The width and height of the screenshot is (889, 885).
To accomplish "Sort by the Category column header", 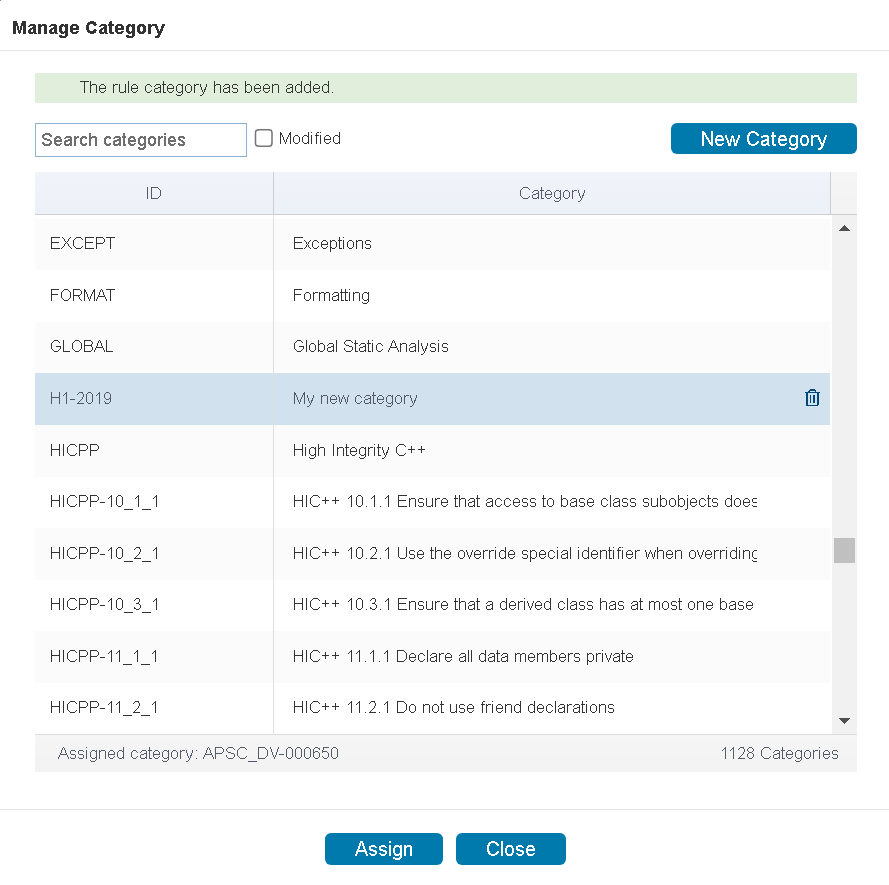I will tap(552, 193).
